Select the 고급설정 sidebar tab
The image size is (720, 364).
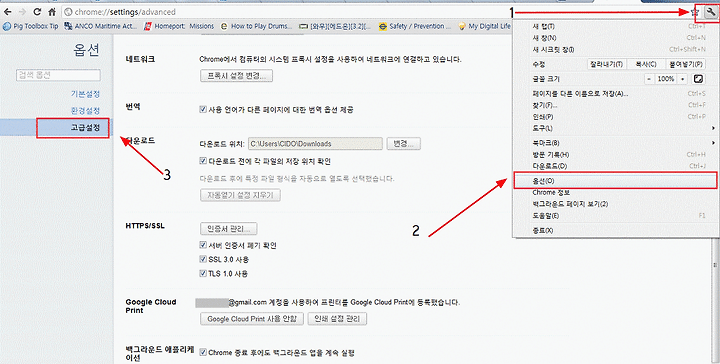click(x=57, y=128)
